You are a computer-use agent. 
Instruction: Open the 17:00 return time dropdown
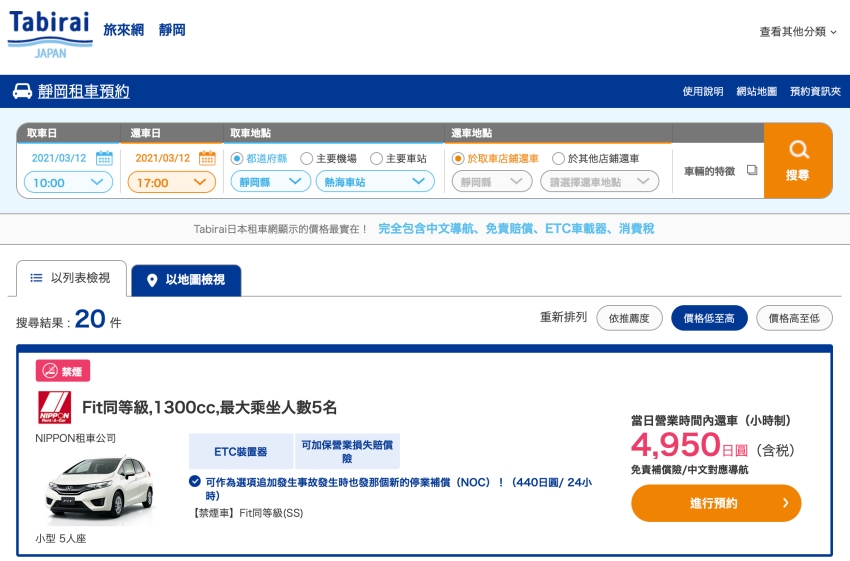(171, 182)
